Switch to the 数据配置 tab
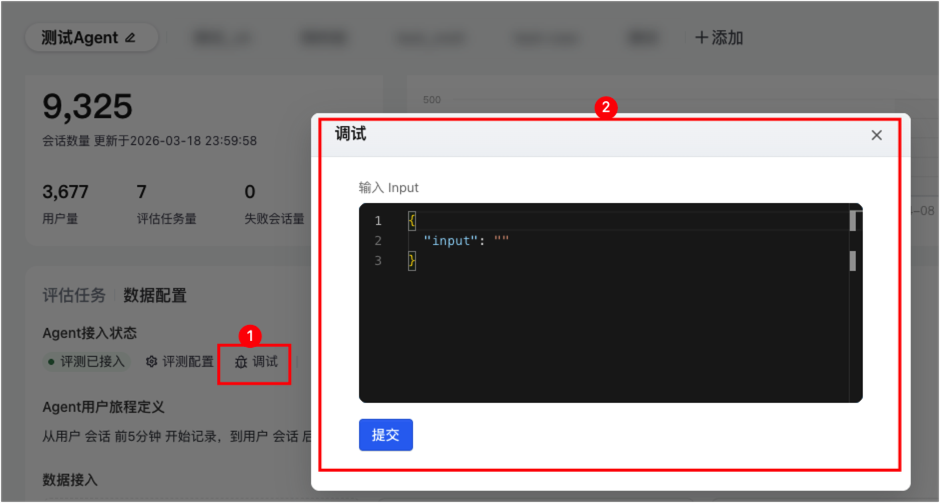940x503 pixels. [155, 295]
